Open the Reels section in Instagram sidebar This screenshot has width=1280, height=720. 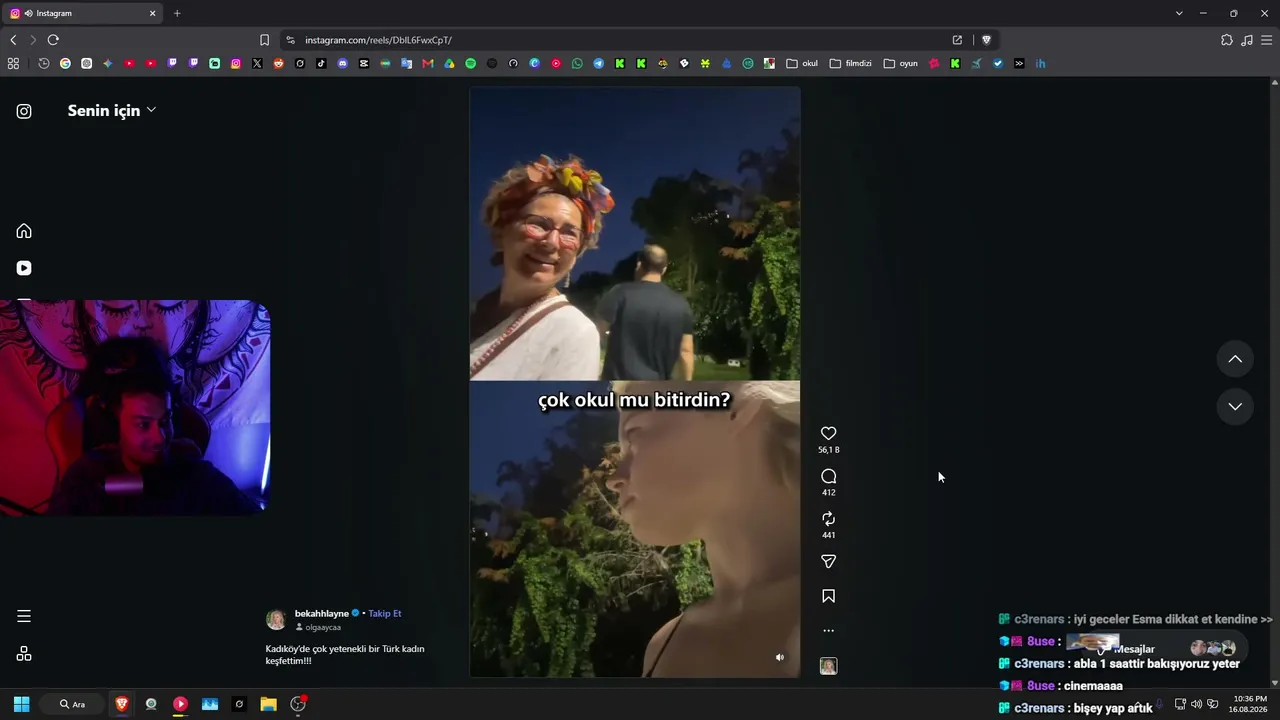24,268
